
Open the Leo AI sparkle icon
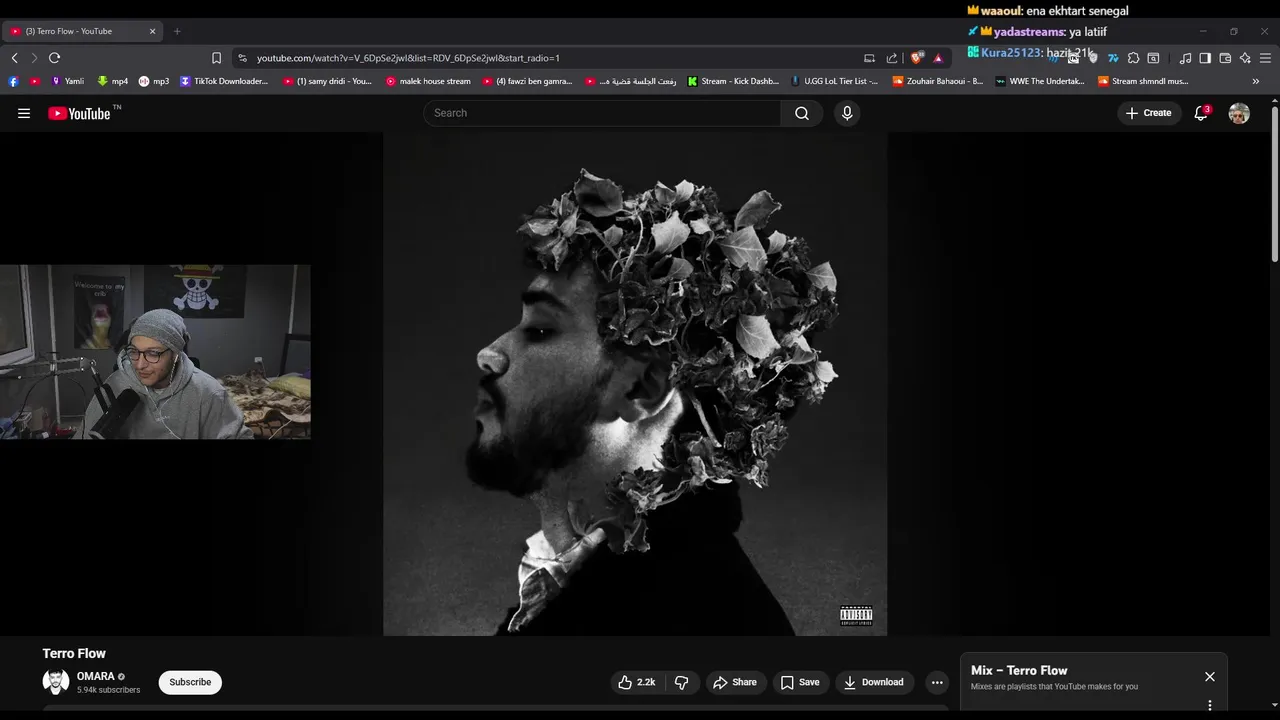coord(1245,58)
